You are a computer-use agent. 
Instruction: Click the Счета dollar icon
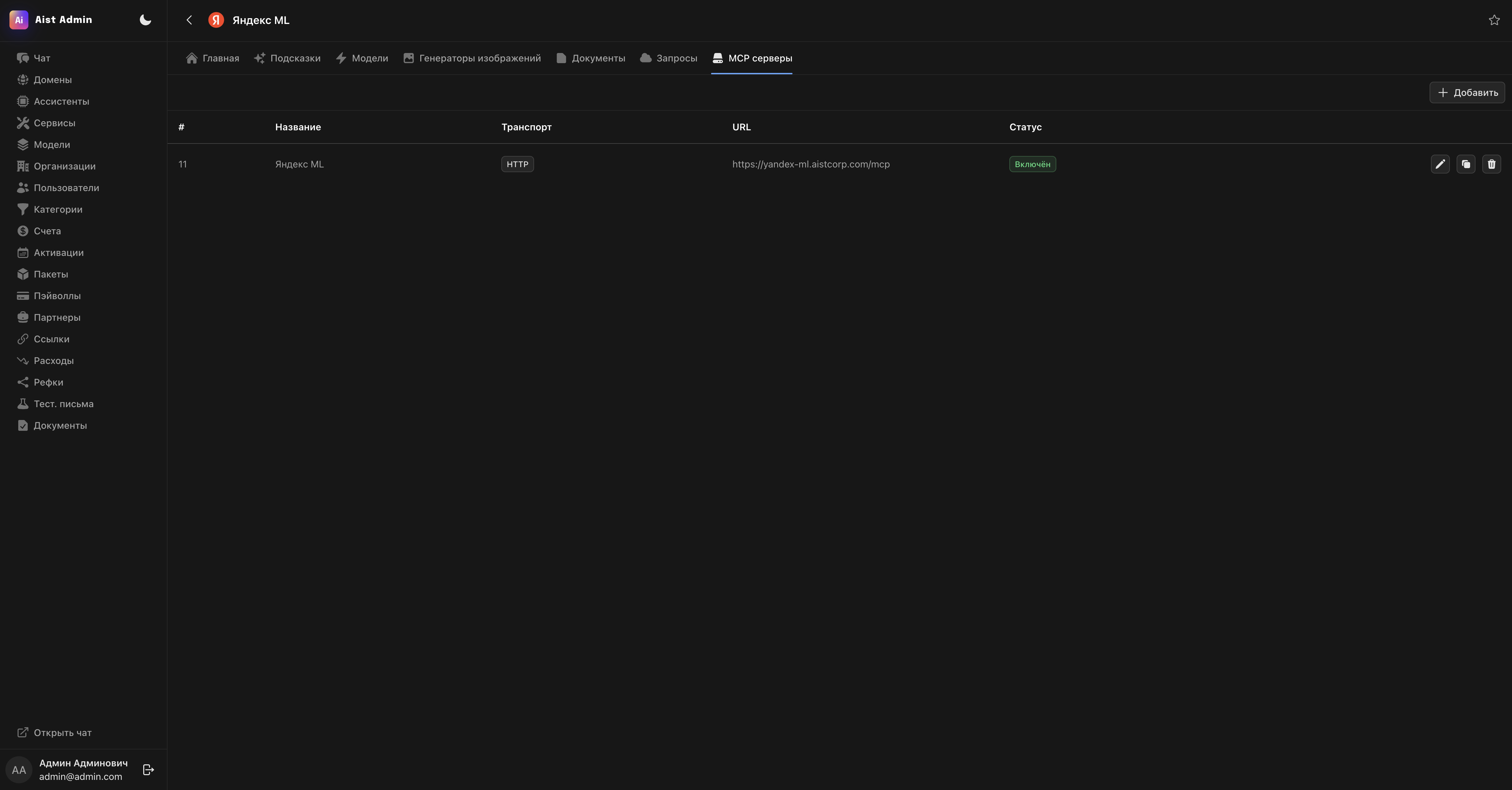[x=23, y=231]
